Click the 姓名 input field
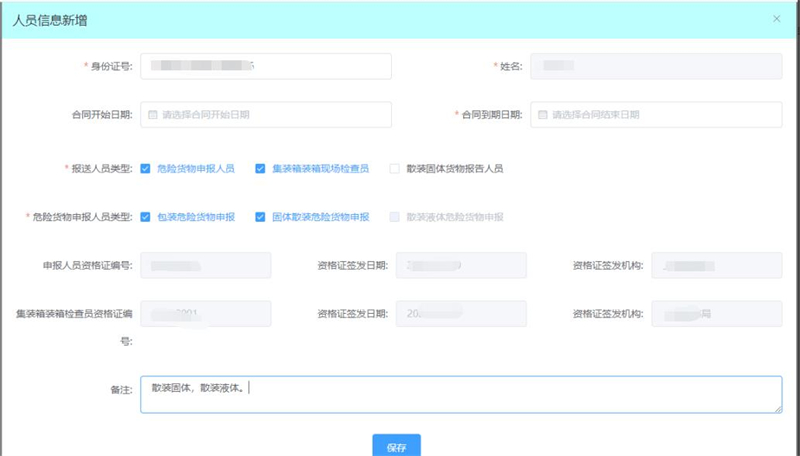Image resolution: width=800 pixels, height=456 pixels. click(655, 66)
